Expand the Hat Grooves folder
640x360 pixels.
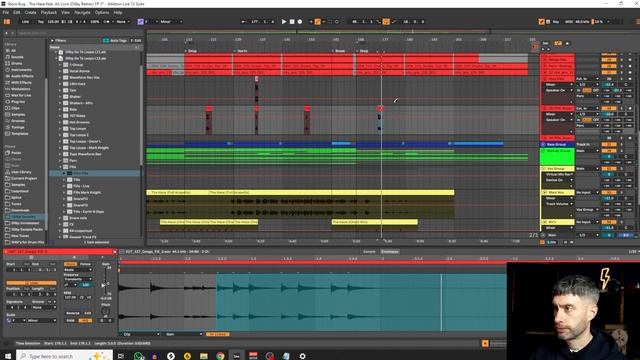pos(60,122)
